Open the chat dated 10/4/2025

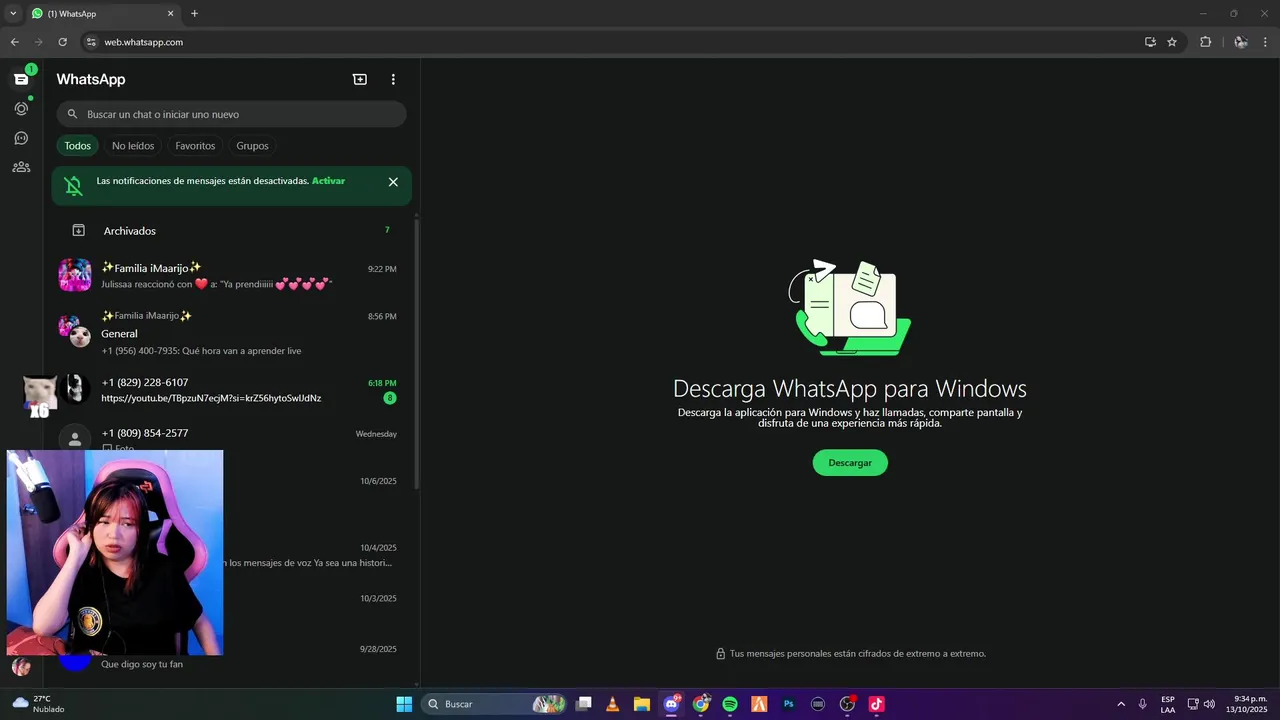click(318, 555)
